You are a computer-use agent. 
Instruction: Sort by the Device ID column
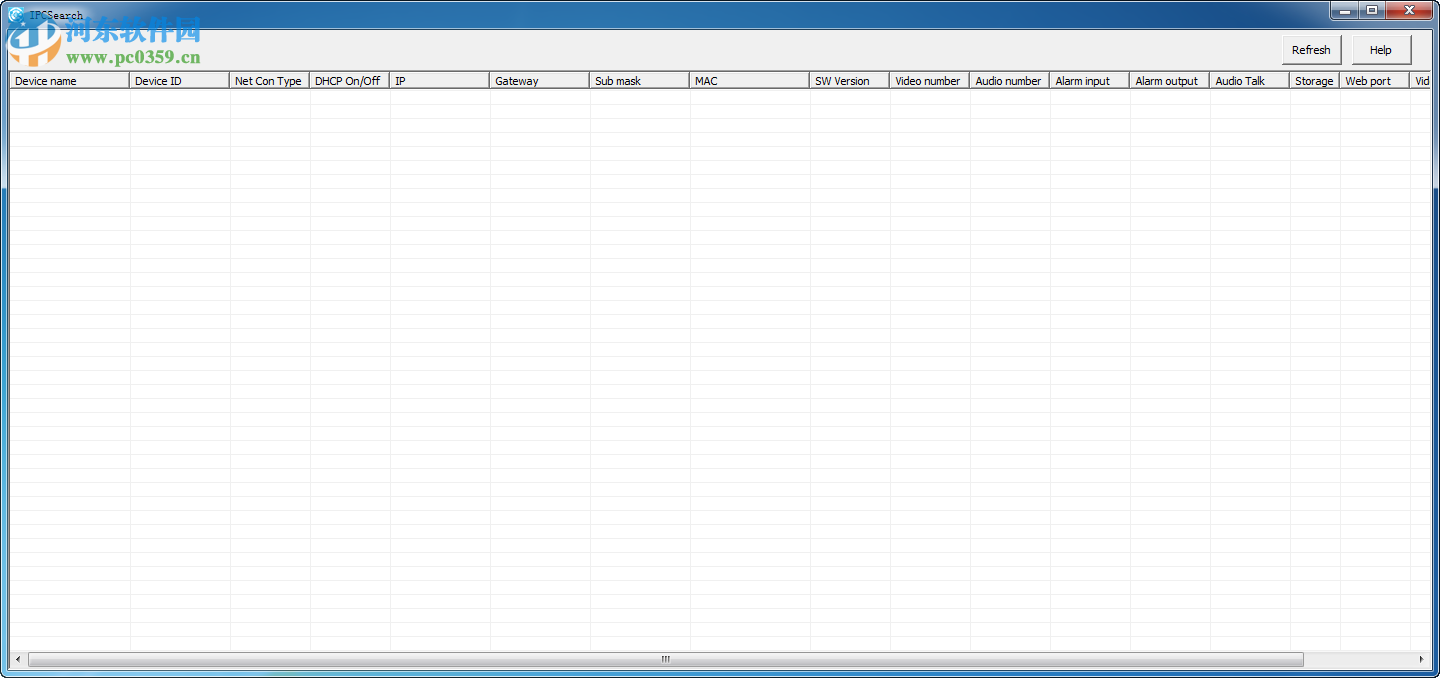pyautogui.click(x=180, y=81)
